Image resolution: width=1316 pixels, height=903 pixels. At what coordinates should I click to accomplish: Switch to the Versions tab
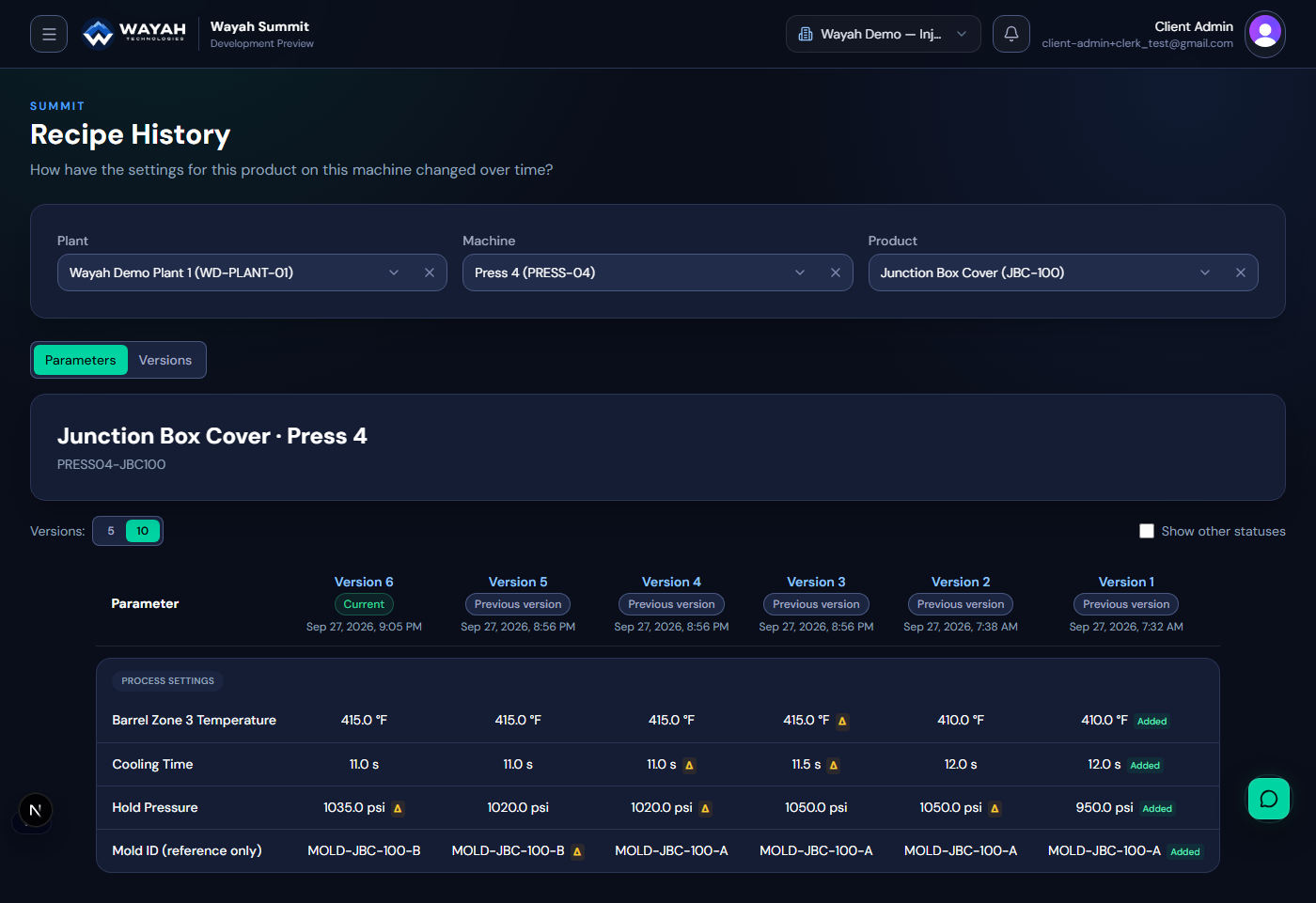tap(165, 360)
